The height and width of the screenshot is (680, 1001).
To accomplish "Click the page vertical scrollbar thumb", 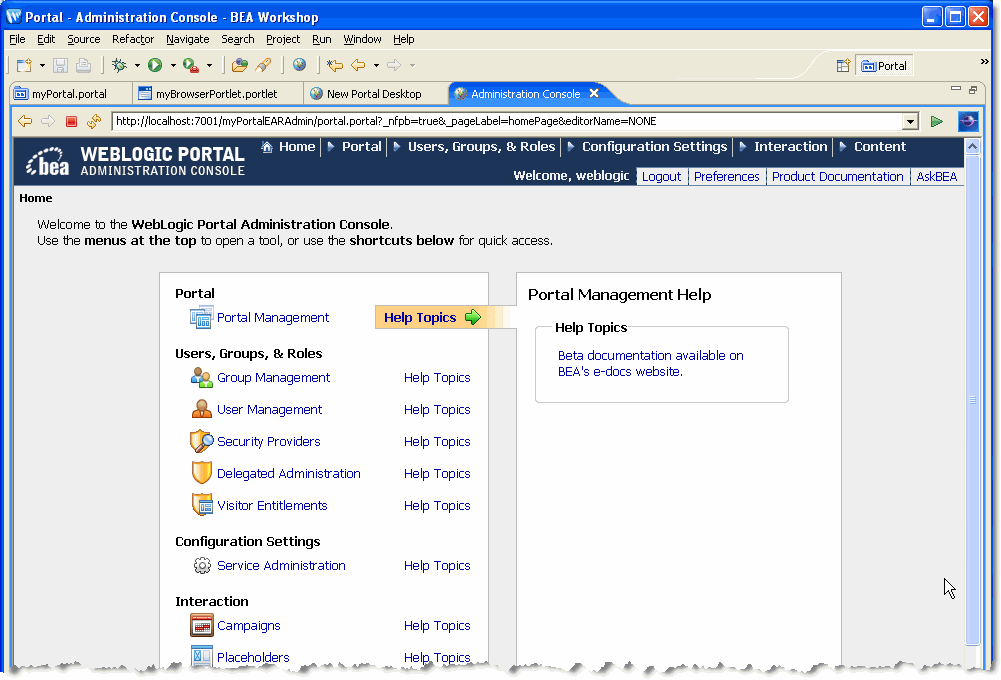I will click(x=972, y=400).
